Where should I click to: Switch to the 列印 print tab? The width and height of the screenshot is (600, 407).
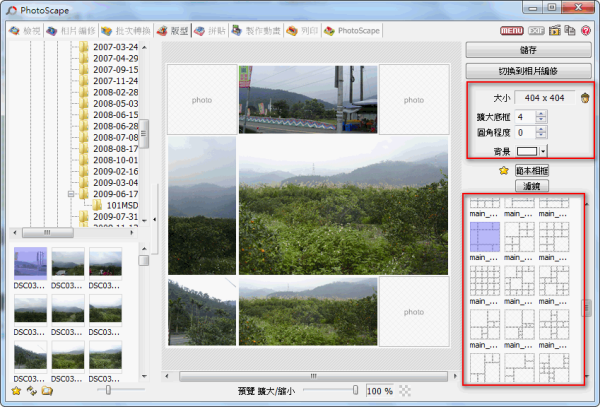tap(303, 31)
